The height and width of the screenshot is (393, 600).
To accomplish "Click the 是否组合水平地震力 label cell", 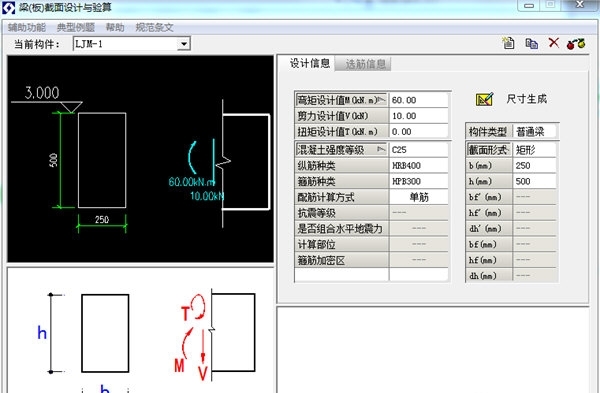I will coord(342,229).
